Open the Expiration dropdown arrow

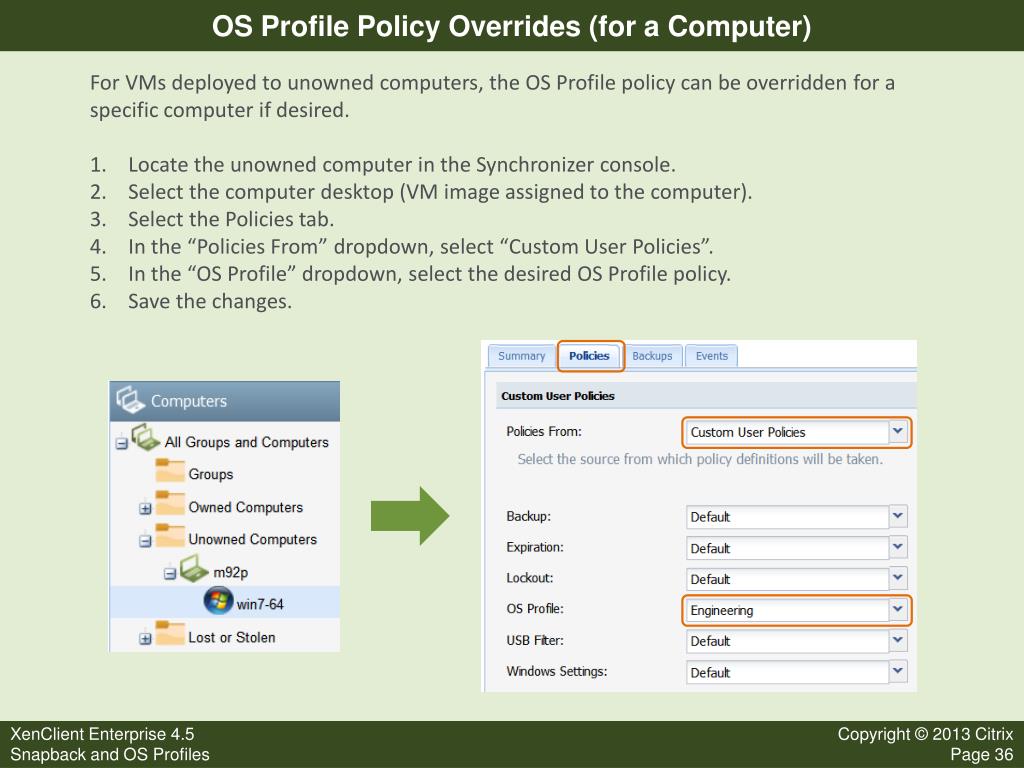[x=898, y=547]
